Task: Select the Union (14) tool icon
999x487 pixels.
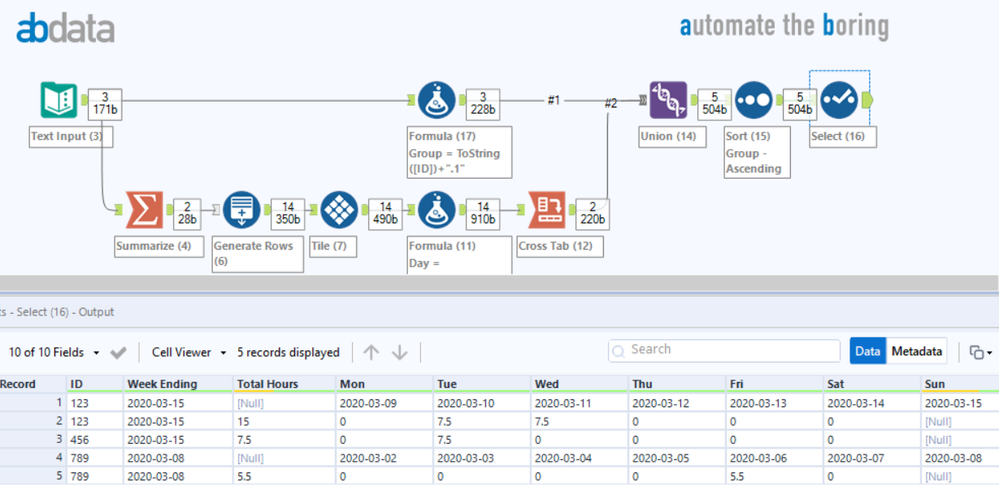Action: (668, 100)
